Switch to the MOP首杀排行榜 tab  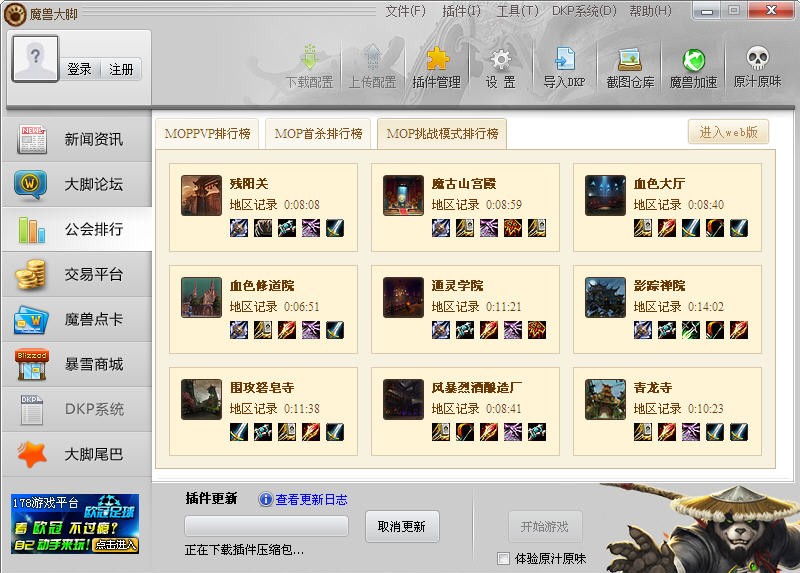318,133
